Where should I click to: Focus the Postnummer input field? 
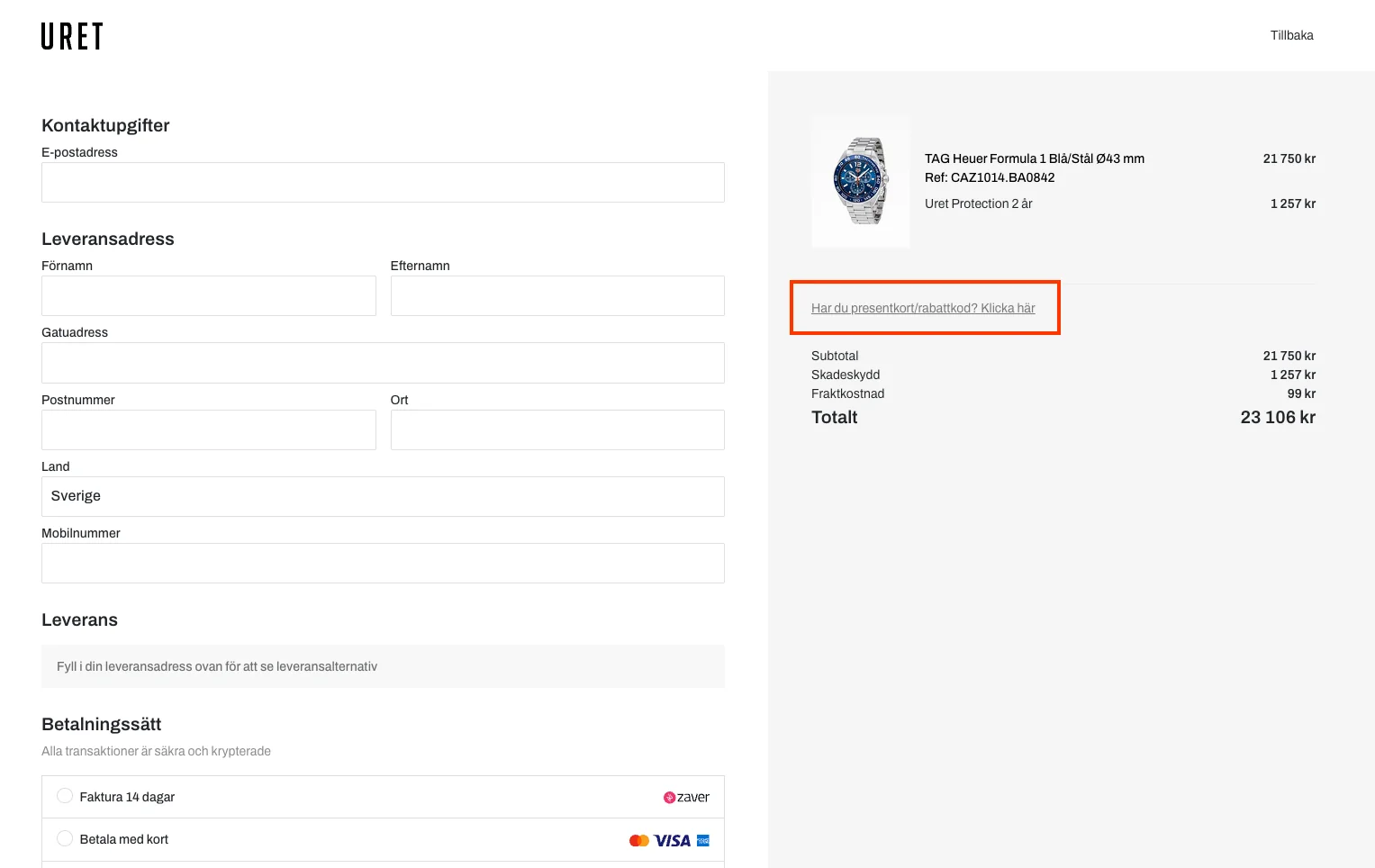(x=209, y=429)
